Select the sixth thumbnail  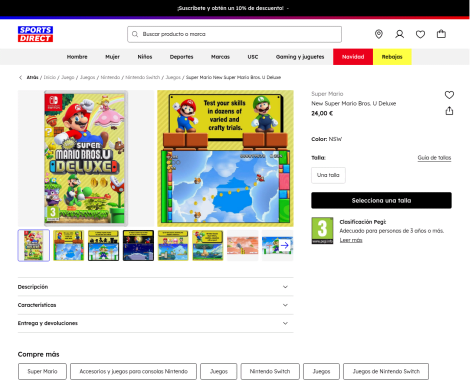(208, 245)
